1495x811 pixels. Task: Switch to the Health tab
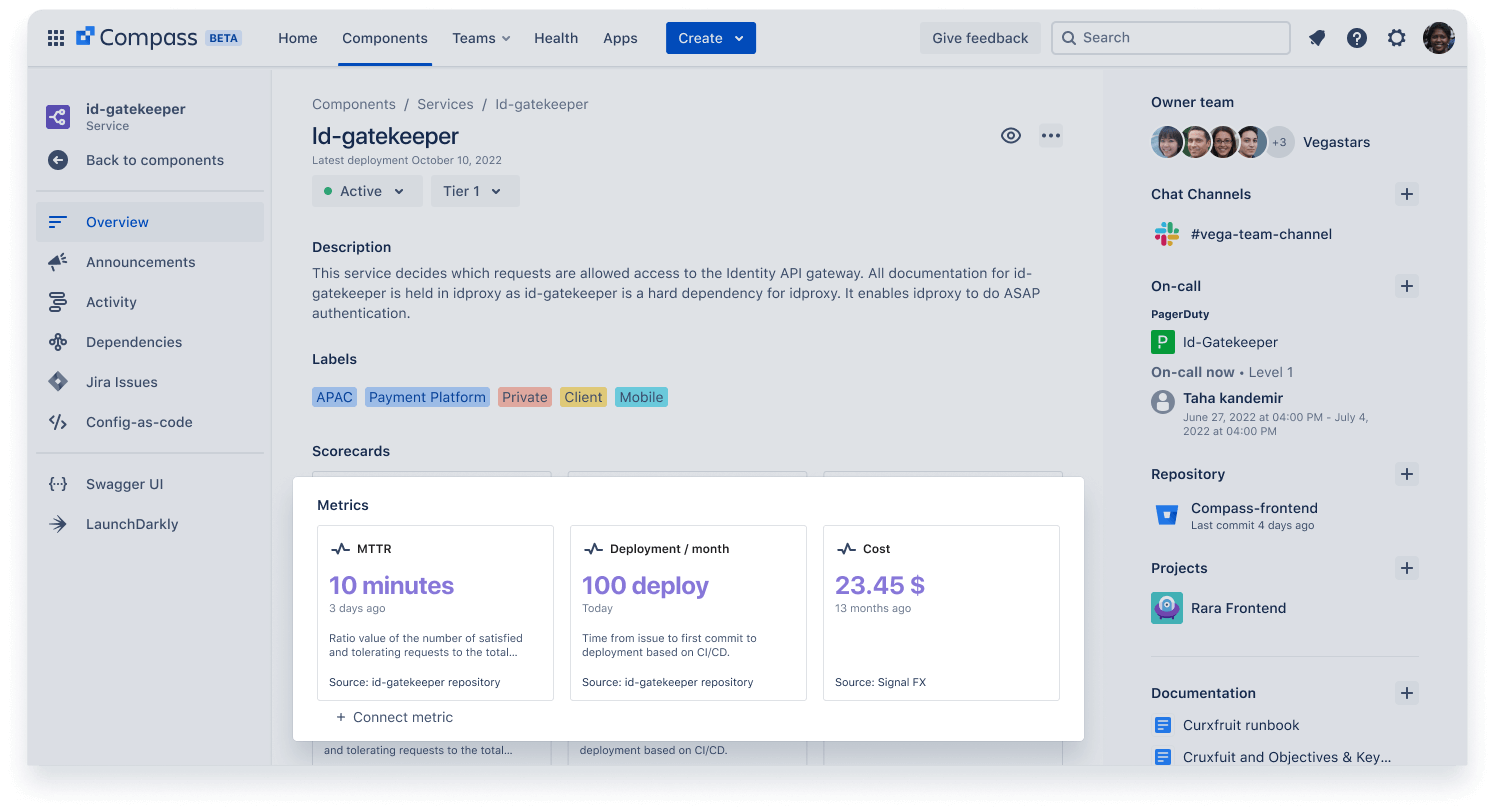tap(556, 38)
